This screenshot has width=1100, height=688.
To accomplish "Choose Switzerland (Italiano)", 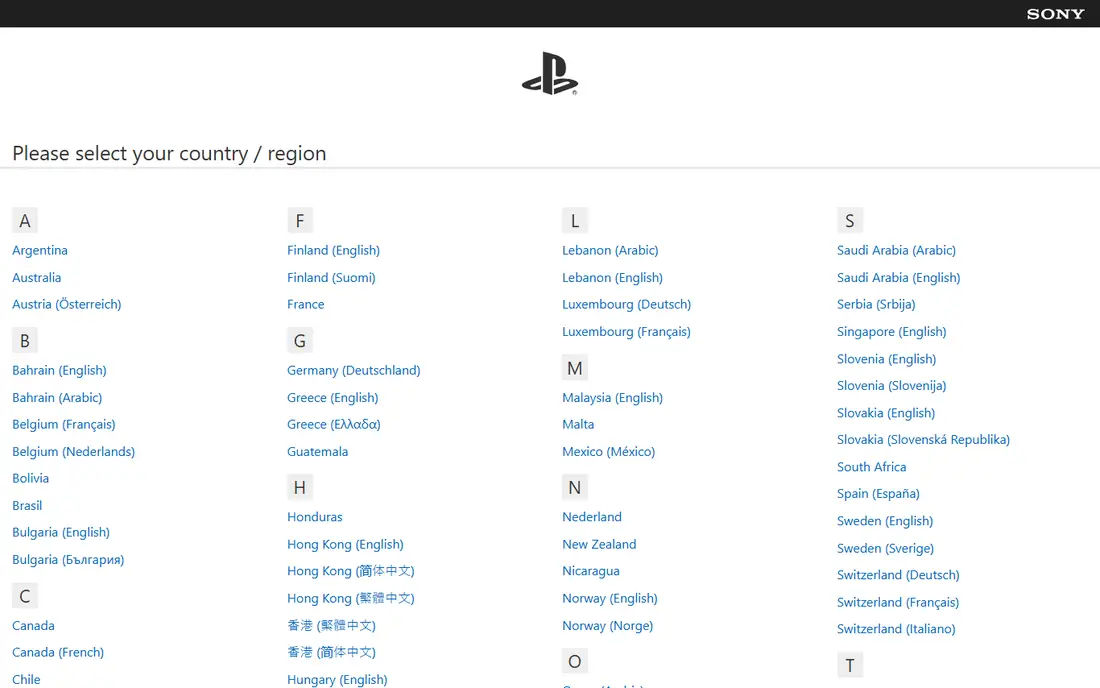I will (897, 629).
